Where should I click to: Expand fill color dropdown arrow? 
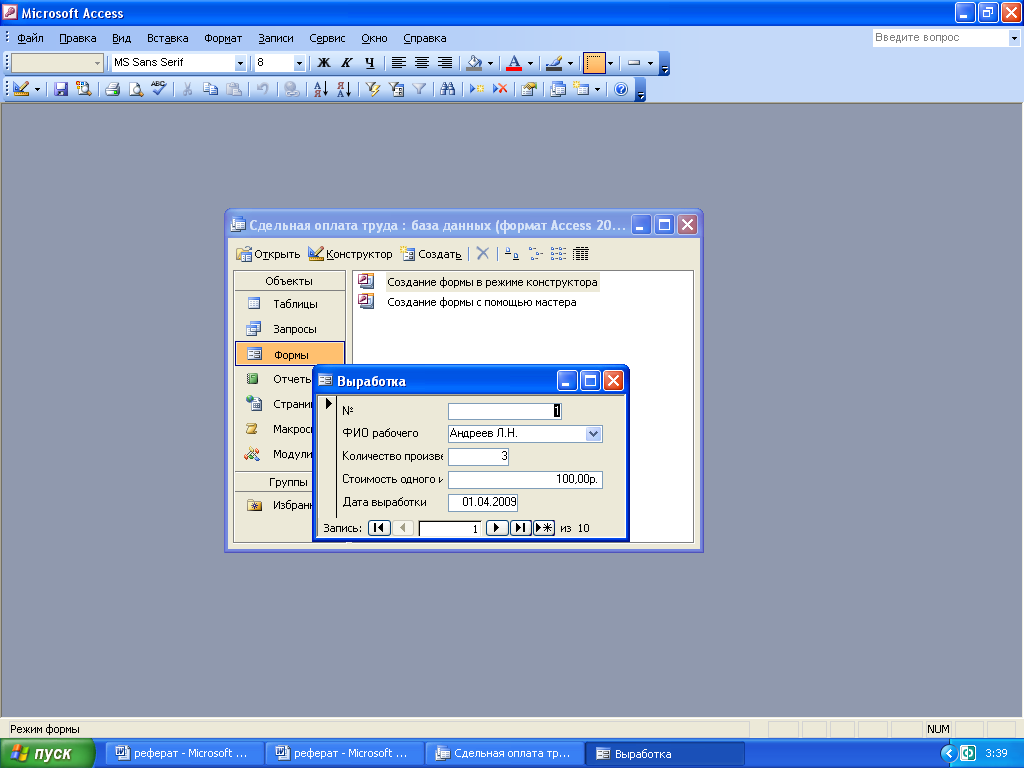490,63
